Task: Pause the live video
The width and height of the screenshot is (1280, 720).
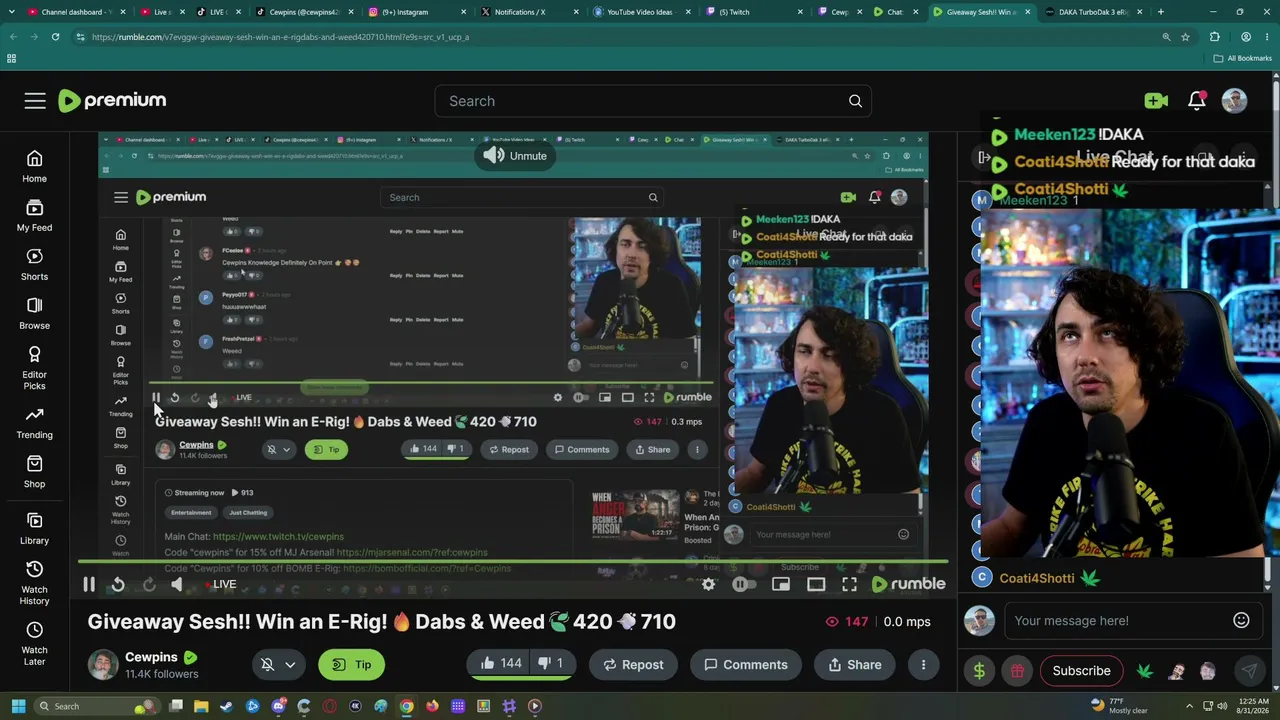Action: point(88,584)
